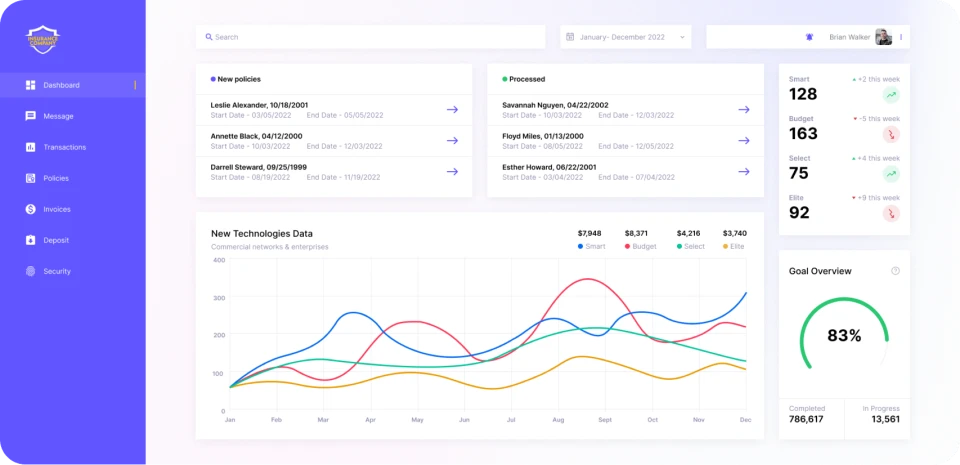Click the $7,948 Smart total
The height and width of the screenshot is (465, 960).
coord(590,233)
